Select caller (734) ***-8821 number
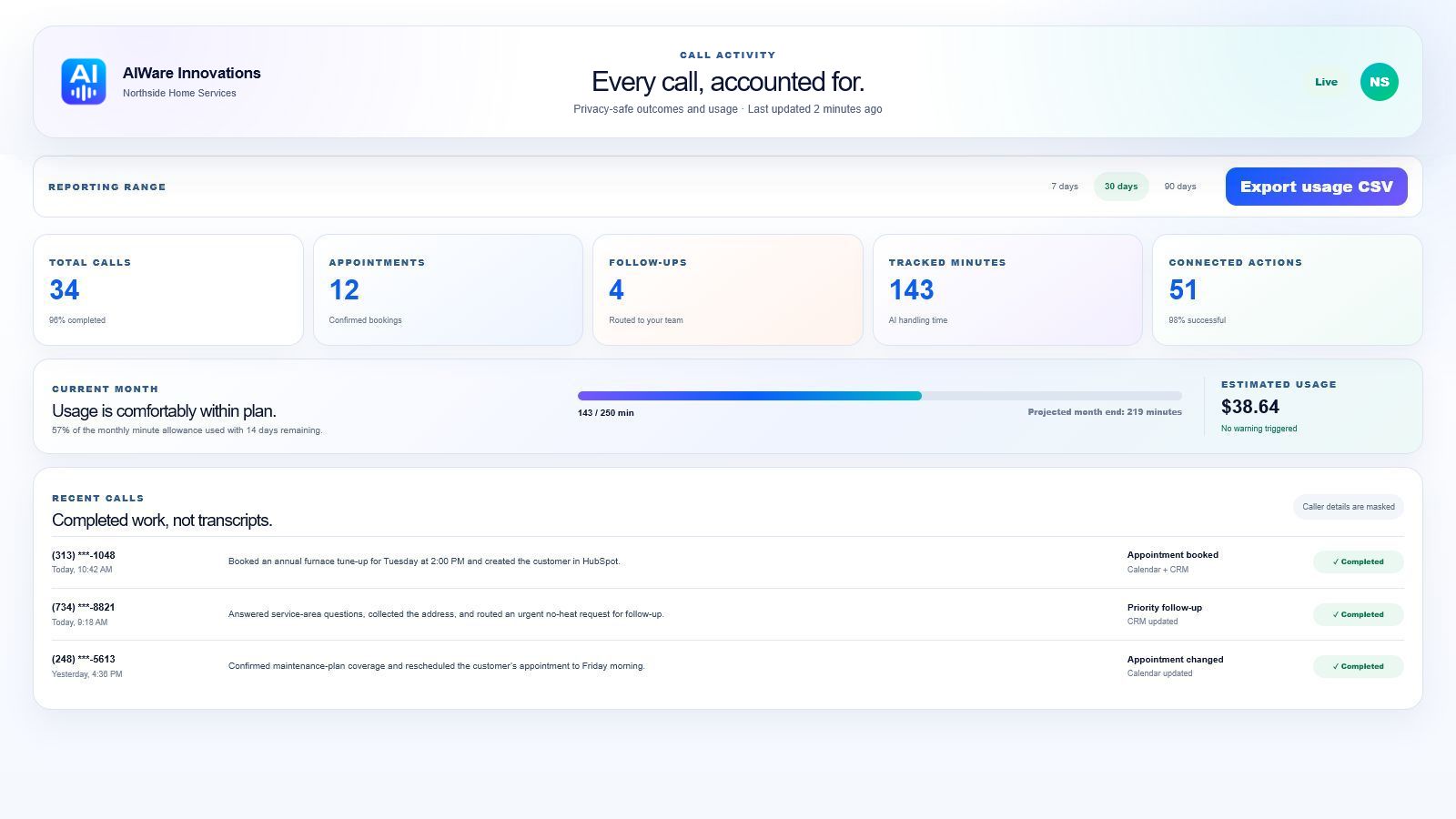Image resolution: width=1456 pixels, height=819 pixels. point(84,608)
